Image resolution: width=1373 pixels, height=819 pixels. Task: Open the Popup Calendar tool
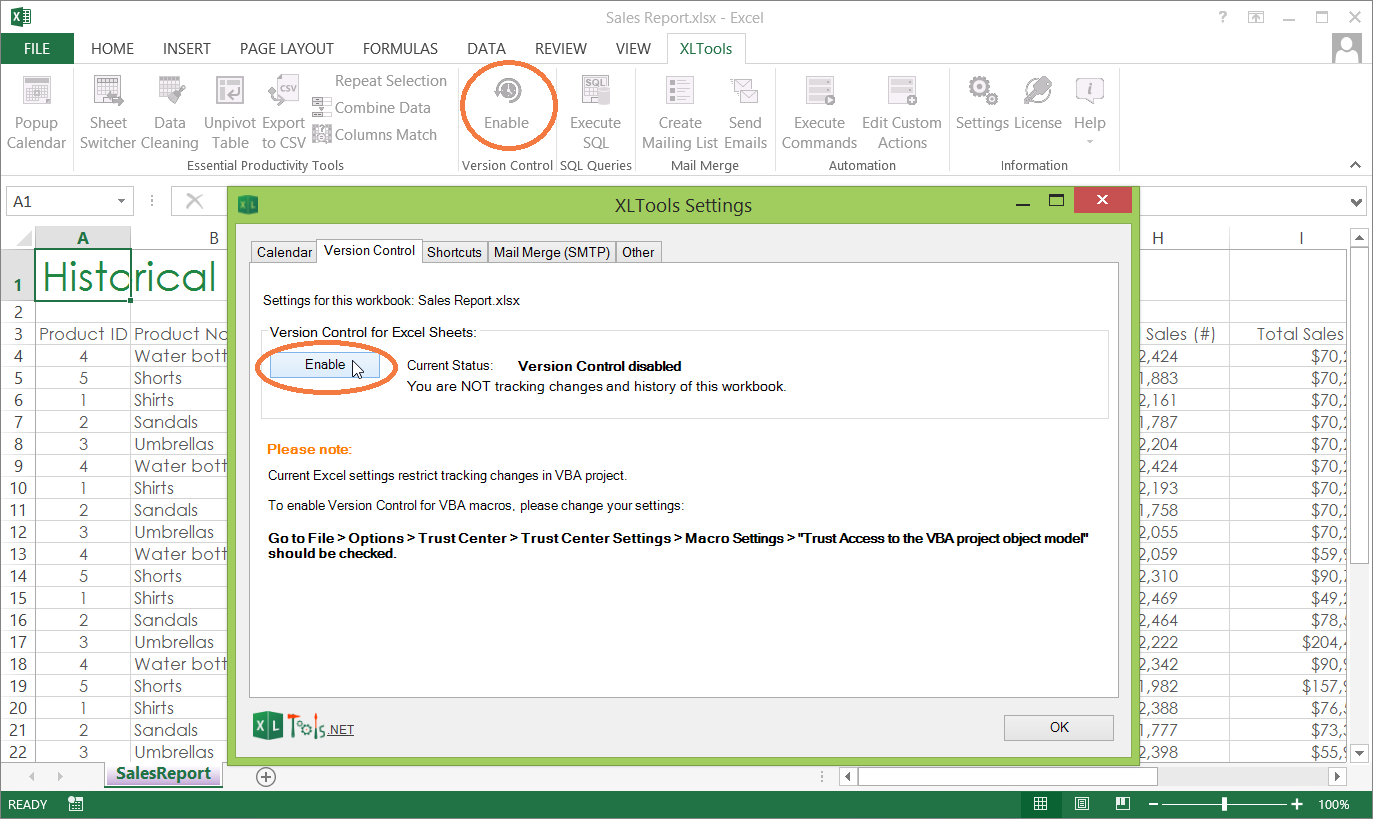pos(36,110)
